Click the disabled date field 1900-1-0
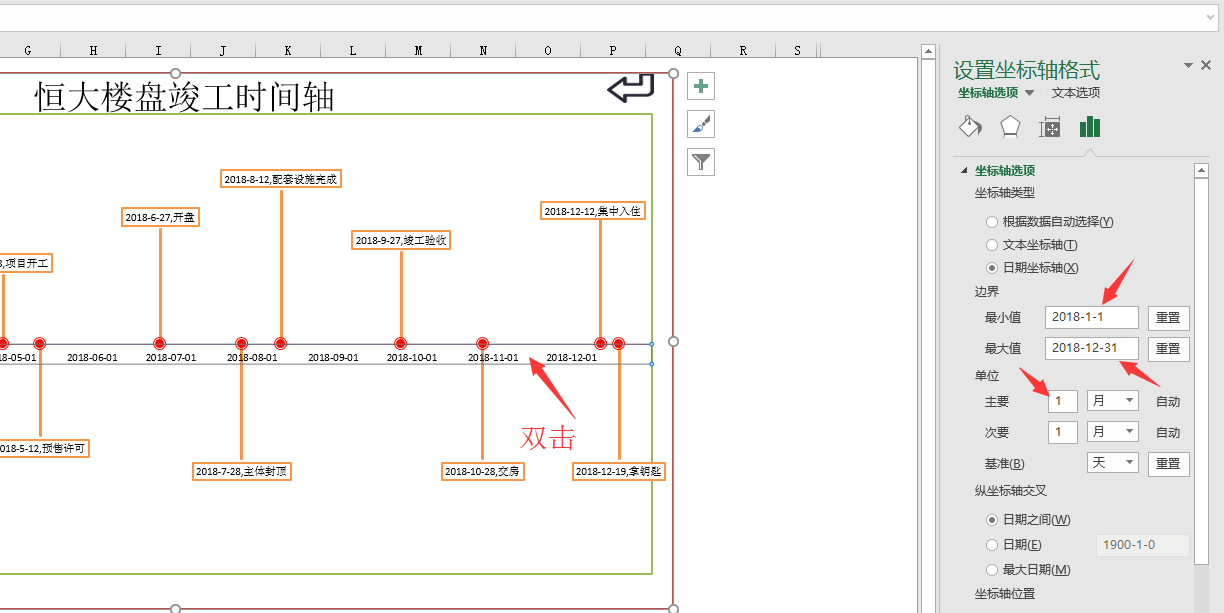 [1142, 545]
